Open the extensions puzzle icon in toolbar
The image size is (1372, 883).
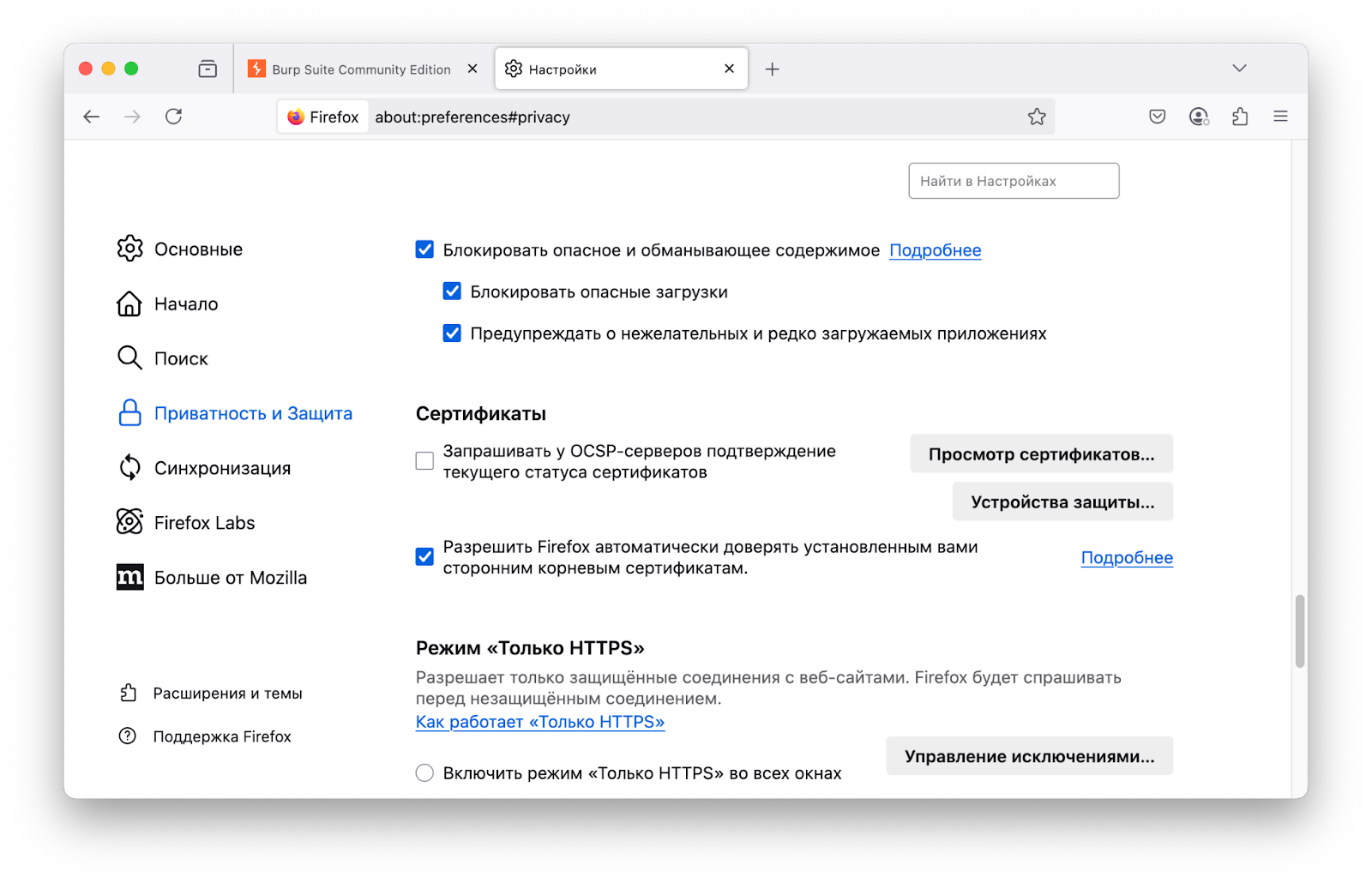point(1240,117)
